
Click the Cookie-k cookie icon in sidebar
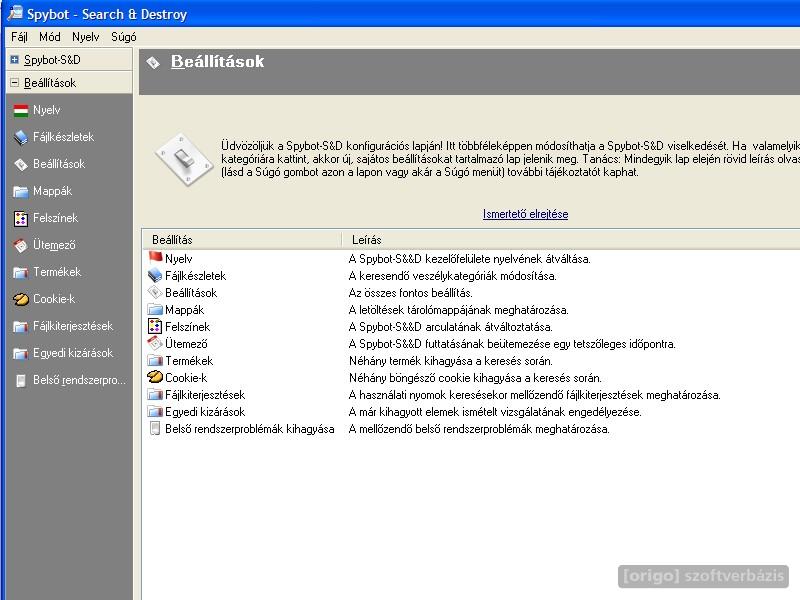21,299
